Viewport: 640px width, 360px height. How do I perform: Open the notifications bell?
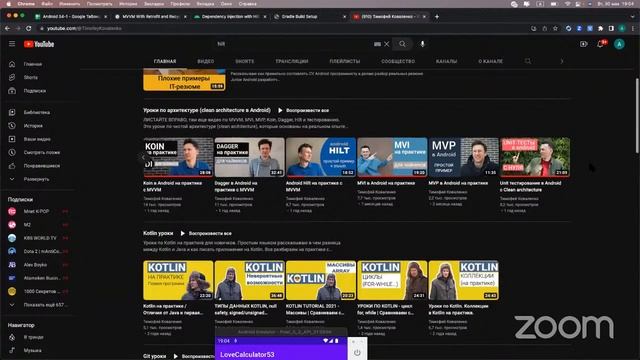click(x=600, y=44)
